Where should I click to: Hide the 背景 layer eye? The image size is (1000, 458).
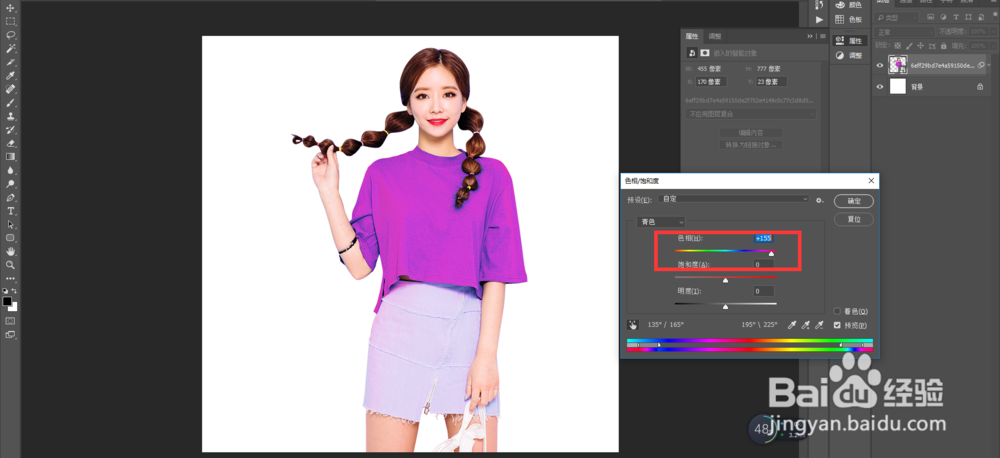click(880, 87)
